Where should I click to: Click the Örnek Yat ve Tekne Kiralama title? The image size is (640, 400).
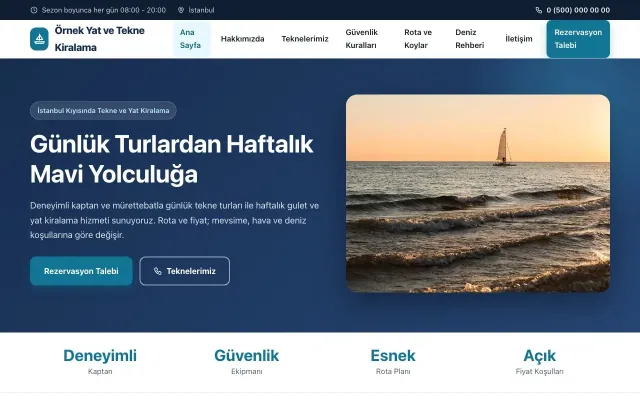100,39
